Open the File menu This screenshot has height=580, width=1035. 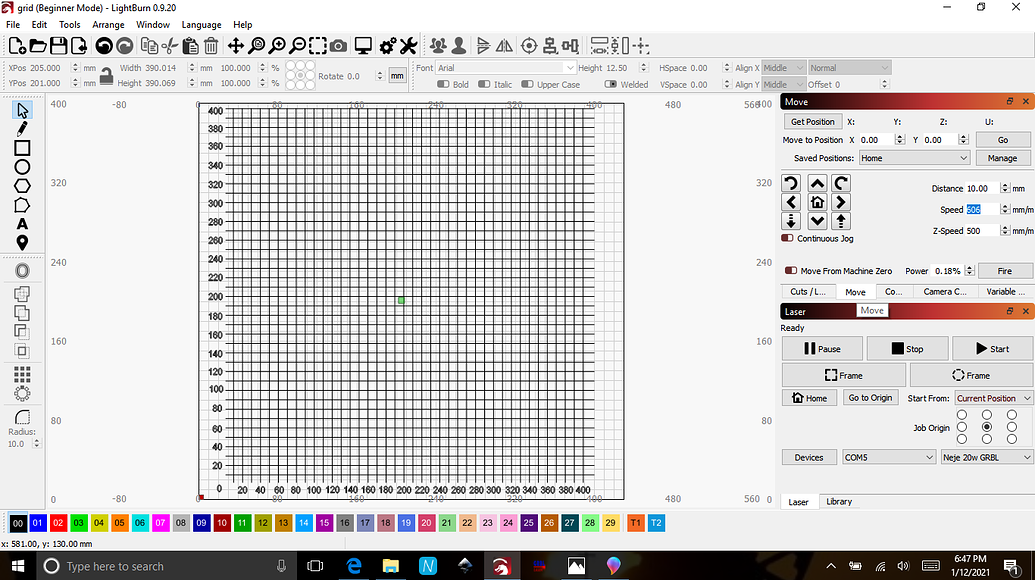click(13, 24)
